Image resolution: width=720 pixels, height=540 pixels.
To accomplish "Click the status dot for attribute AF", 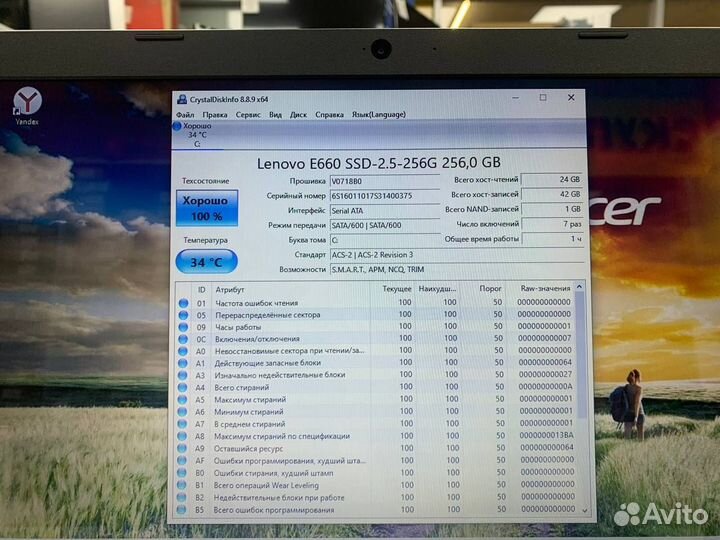I will coord(181,461).
